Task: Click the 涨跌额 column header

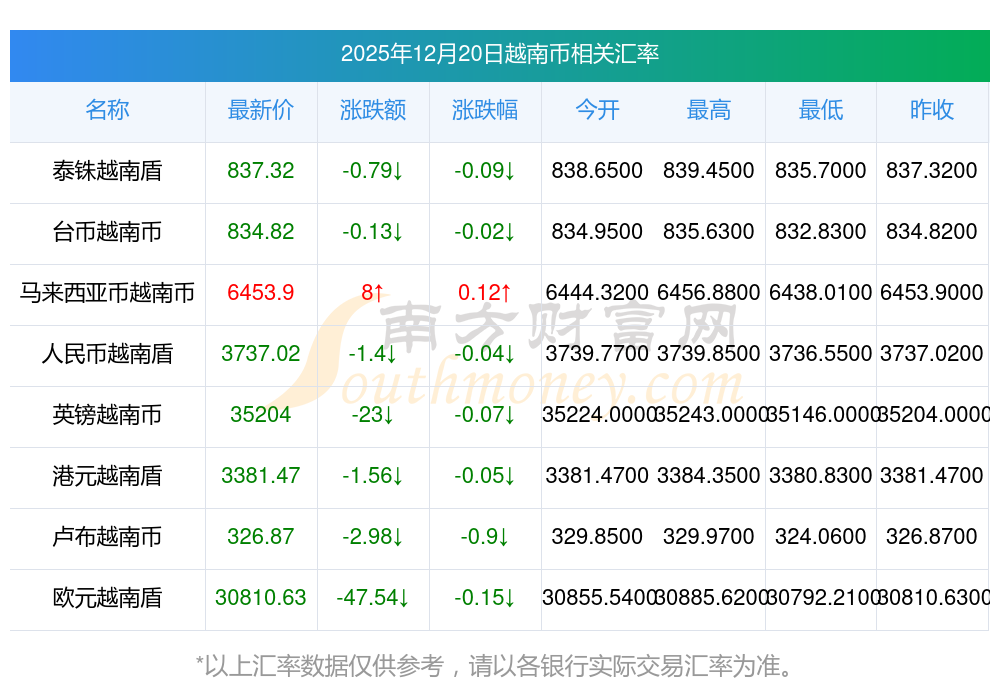Action: tap(372, 110)
